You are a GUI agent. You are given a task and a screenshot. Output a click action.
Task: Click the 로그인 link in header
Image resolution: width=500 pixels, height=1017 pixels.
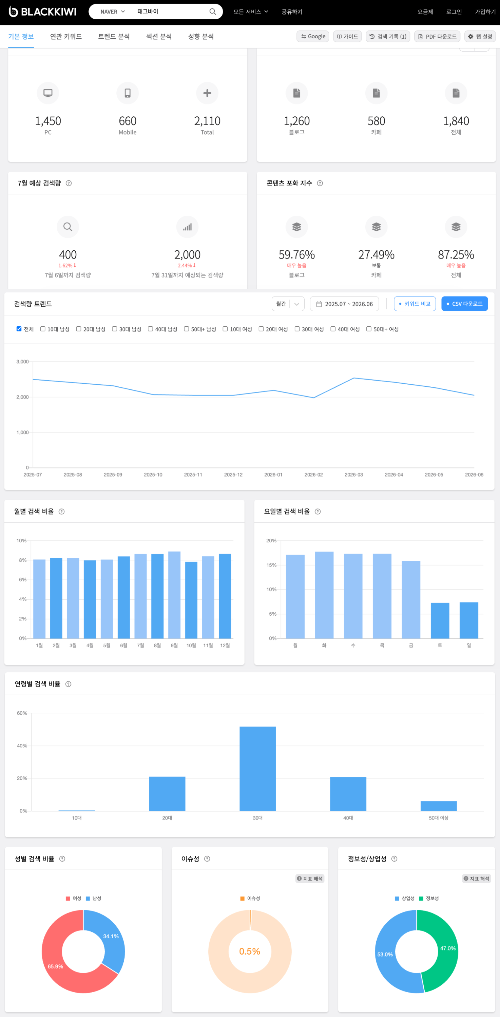pos(453,12)
